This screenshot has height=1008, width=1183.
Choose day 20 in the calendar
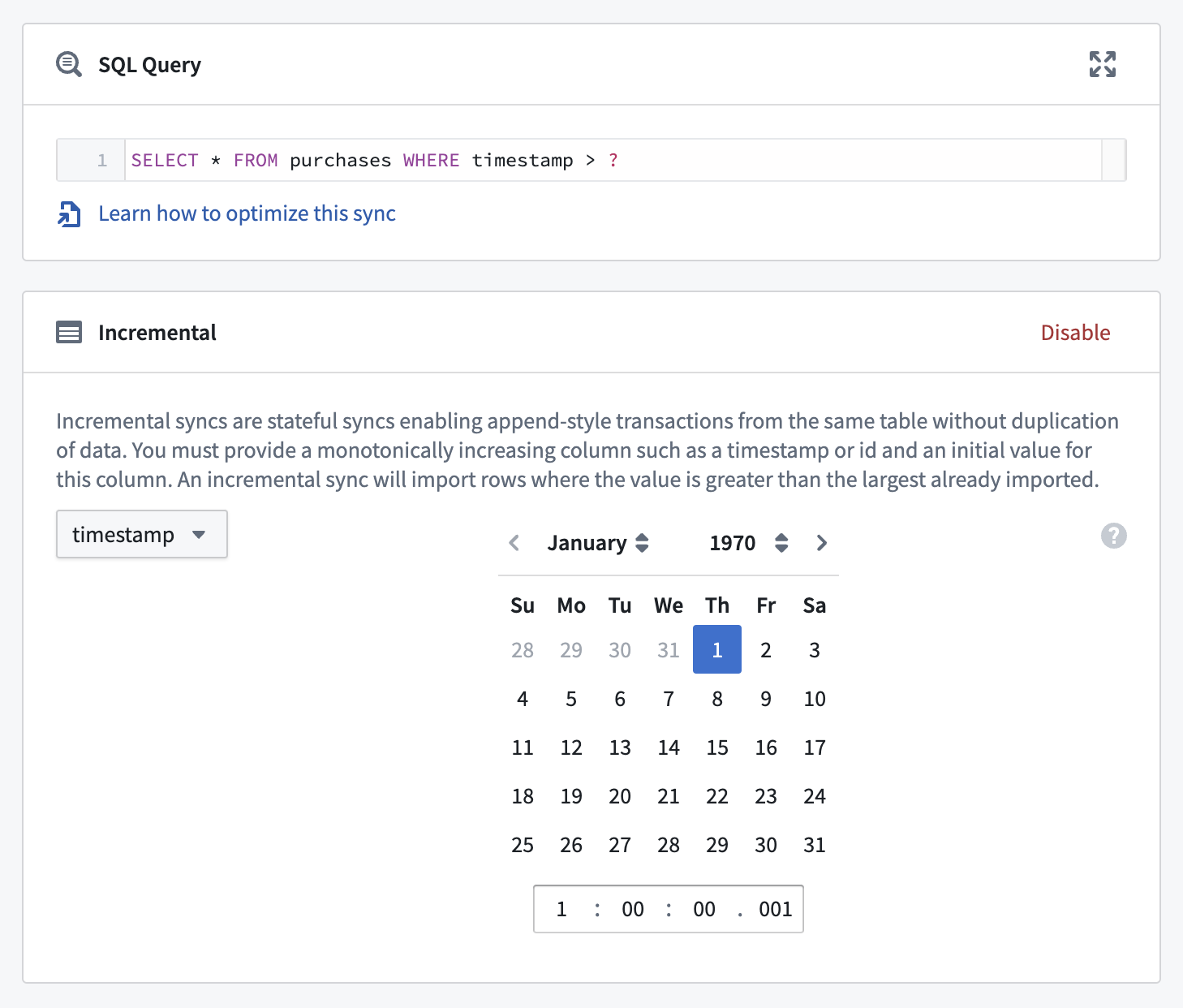(620, 795)
